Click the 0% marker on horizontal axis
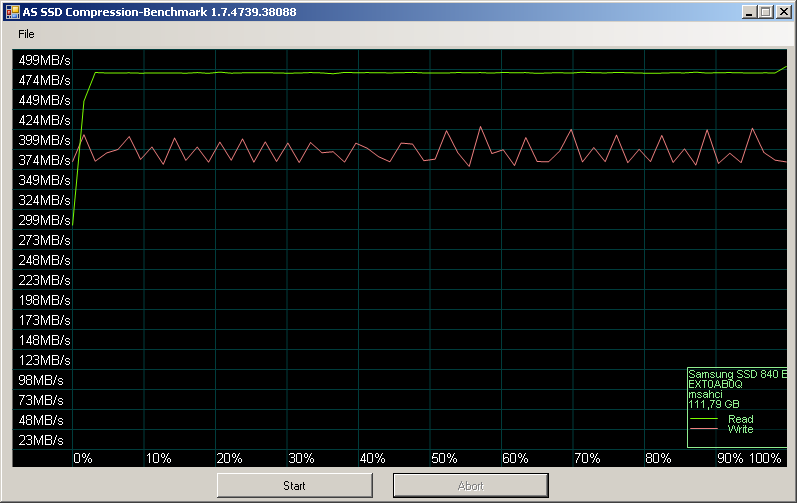 tap(83, 458)
